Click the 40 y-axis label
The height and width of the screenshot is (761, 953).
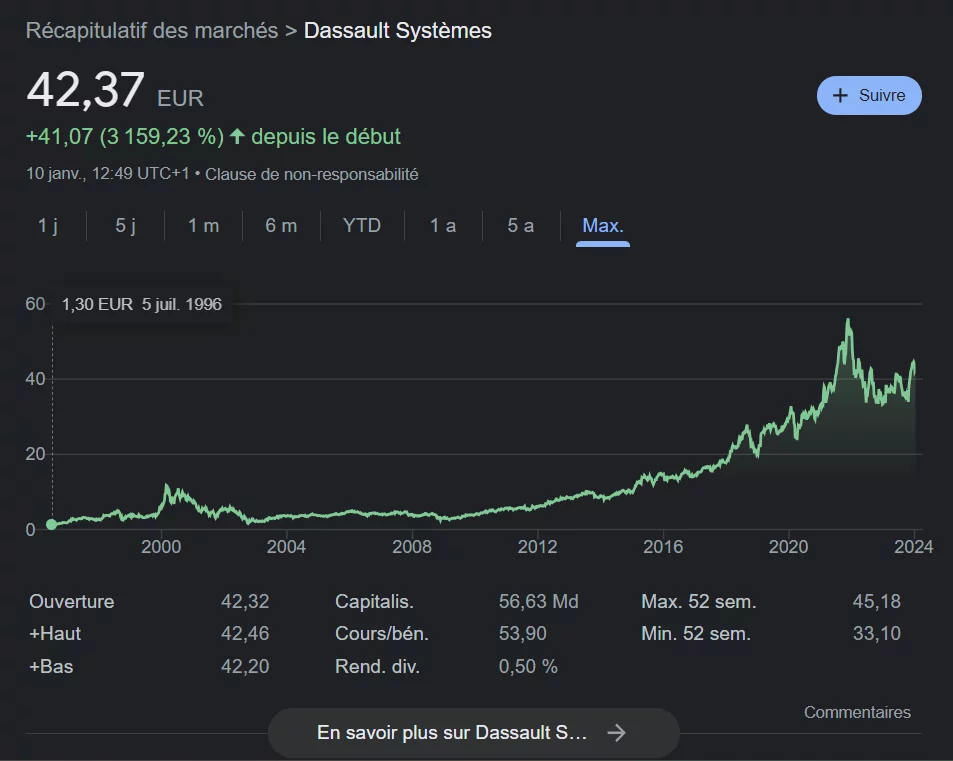pyautogui.click(x=35, y=379)
